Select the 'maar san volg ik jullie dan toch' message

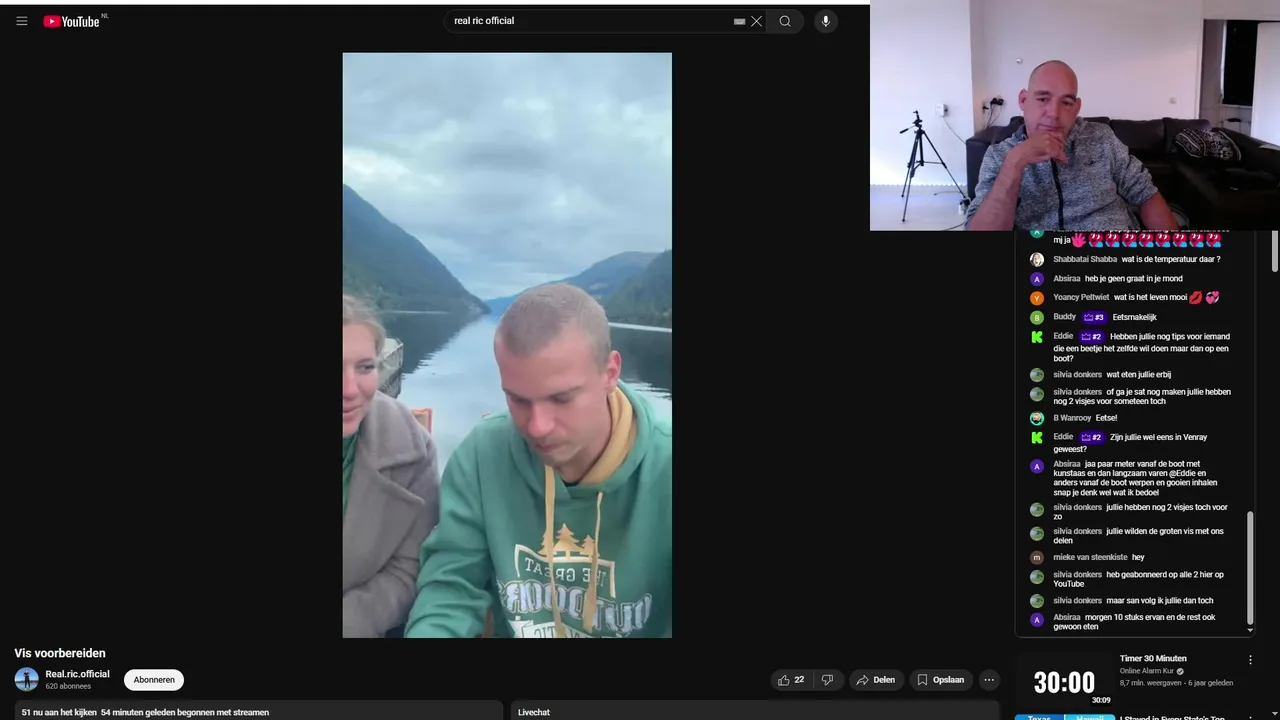[1159, 600]
